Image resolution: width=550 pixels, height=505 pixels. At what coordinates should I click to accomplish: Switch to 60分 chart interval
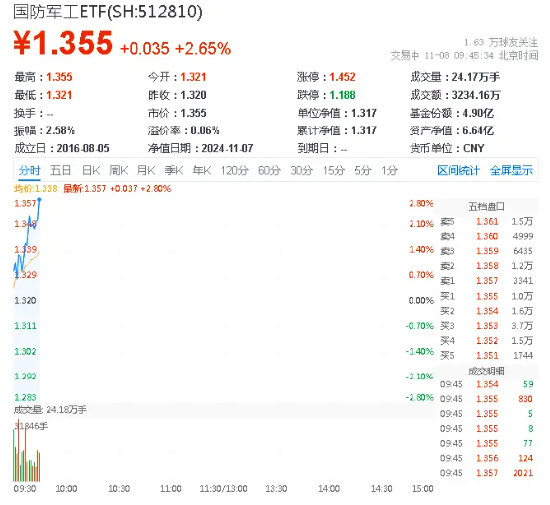click(x=269, y=170)
